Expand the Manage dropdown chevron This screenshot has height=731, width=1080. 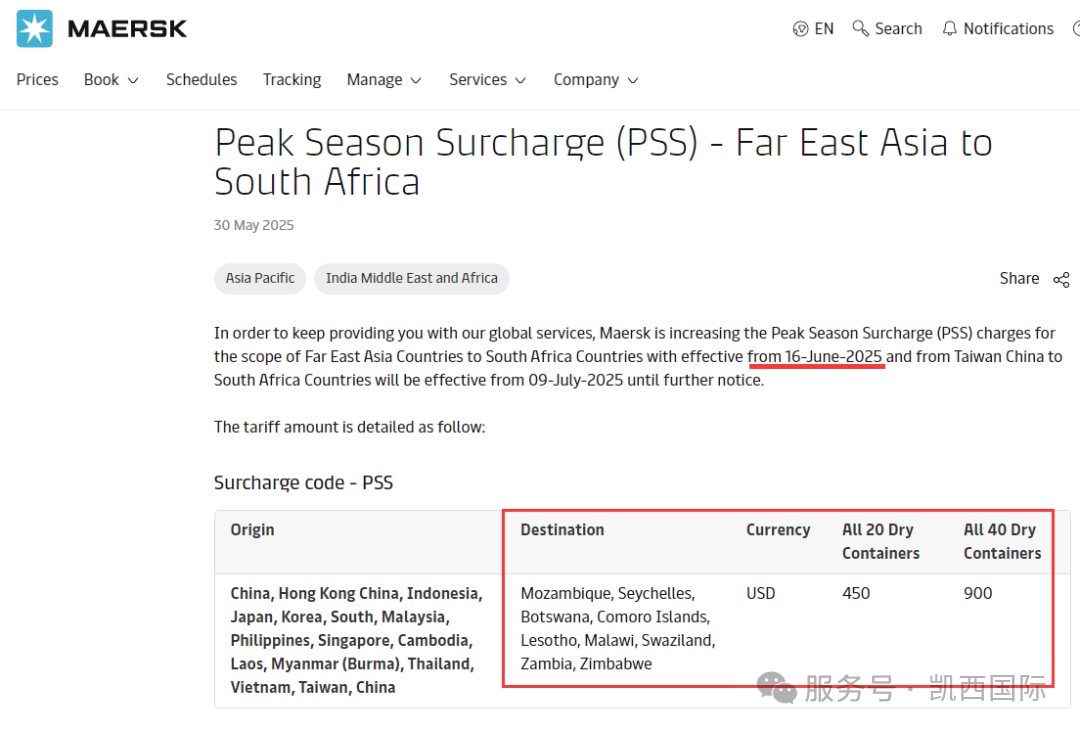(x=416, y=81)
